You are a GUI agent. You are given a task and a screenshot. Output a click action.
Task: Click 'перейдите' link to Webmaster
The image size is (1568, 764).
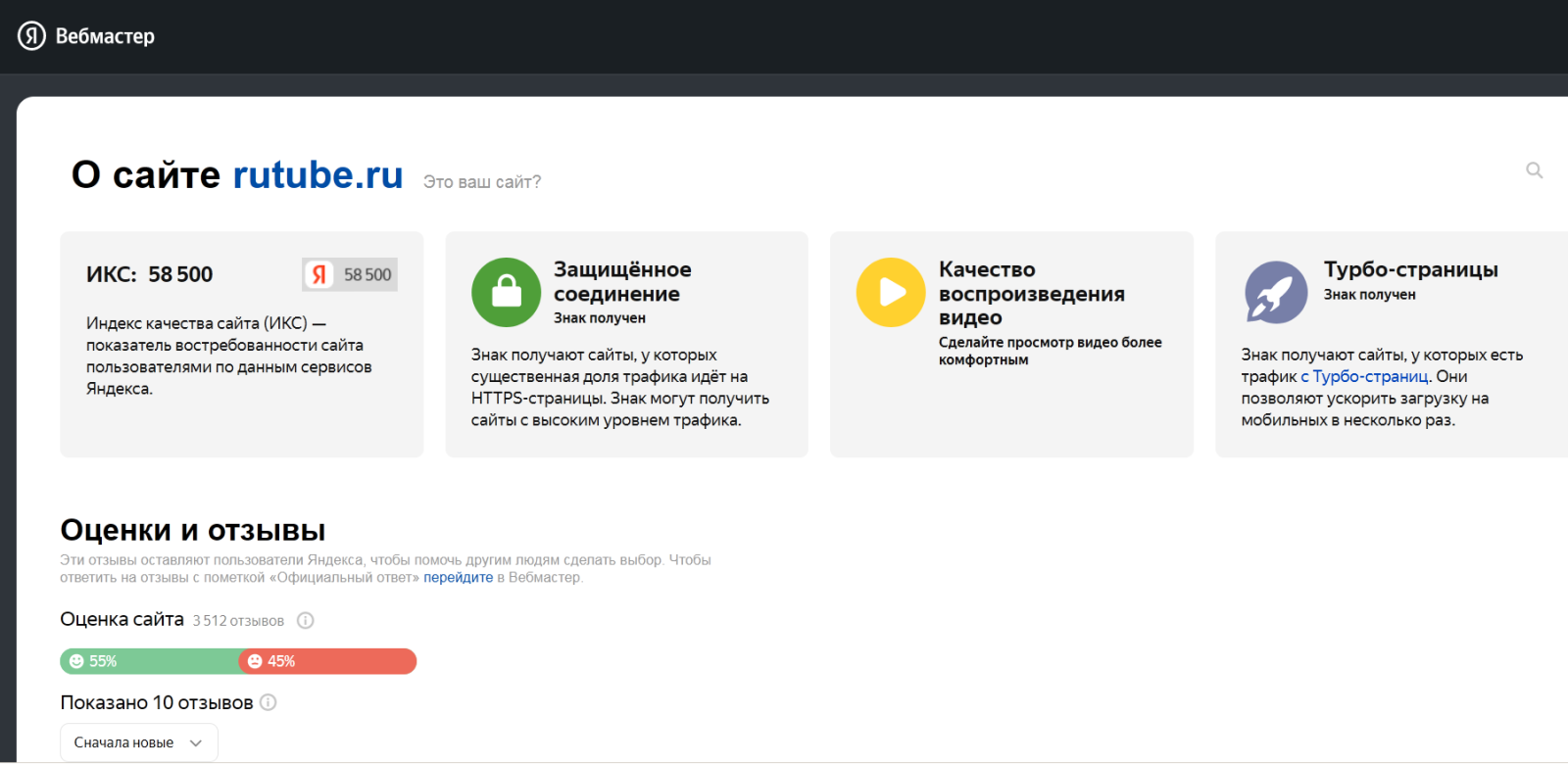(458, 578)
